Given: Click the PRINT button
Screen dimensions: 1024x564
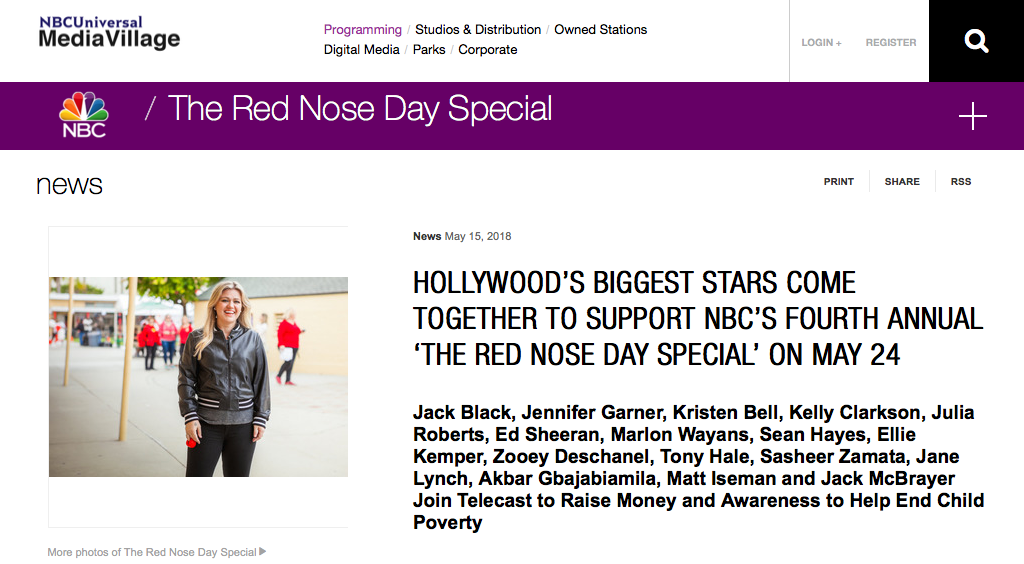Looking at the screenshot, I should [839, 181].
